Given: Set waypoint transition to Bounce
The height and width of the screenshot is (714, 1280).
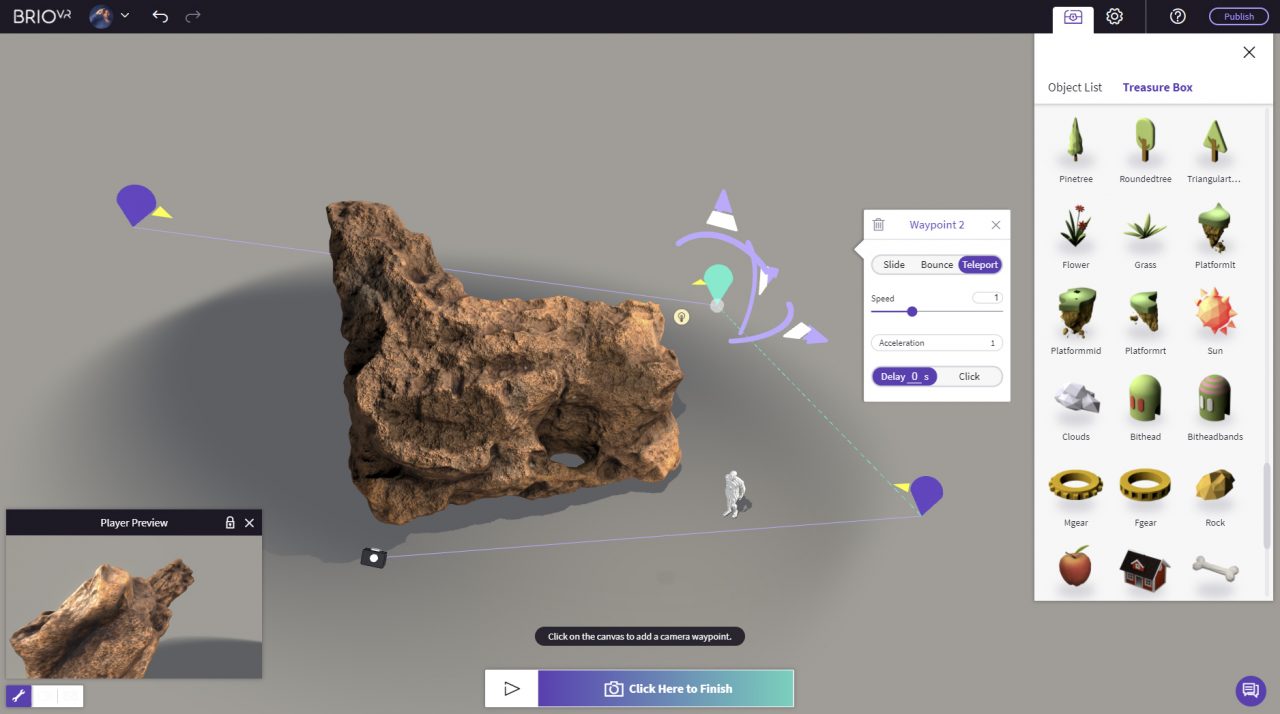Looking at the screenshot, I should click(936, 265).
